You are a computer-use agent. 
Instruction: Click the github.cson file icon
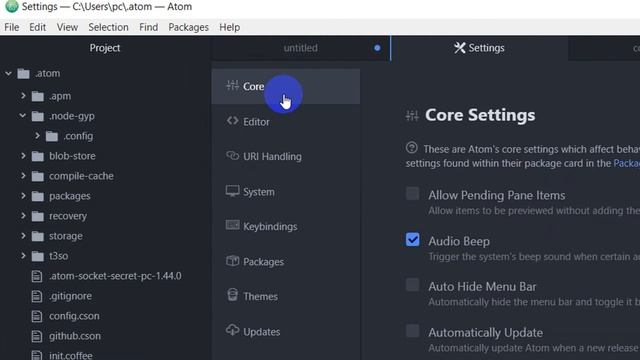tap(37, 336)
